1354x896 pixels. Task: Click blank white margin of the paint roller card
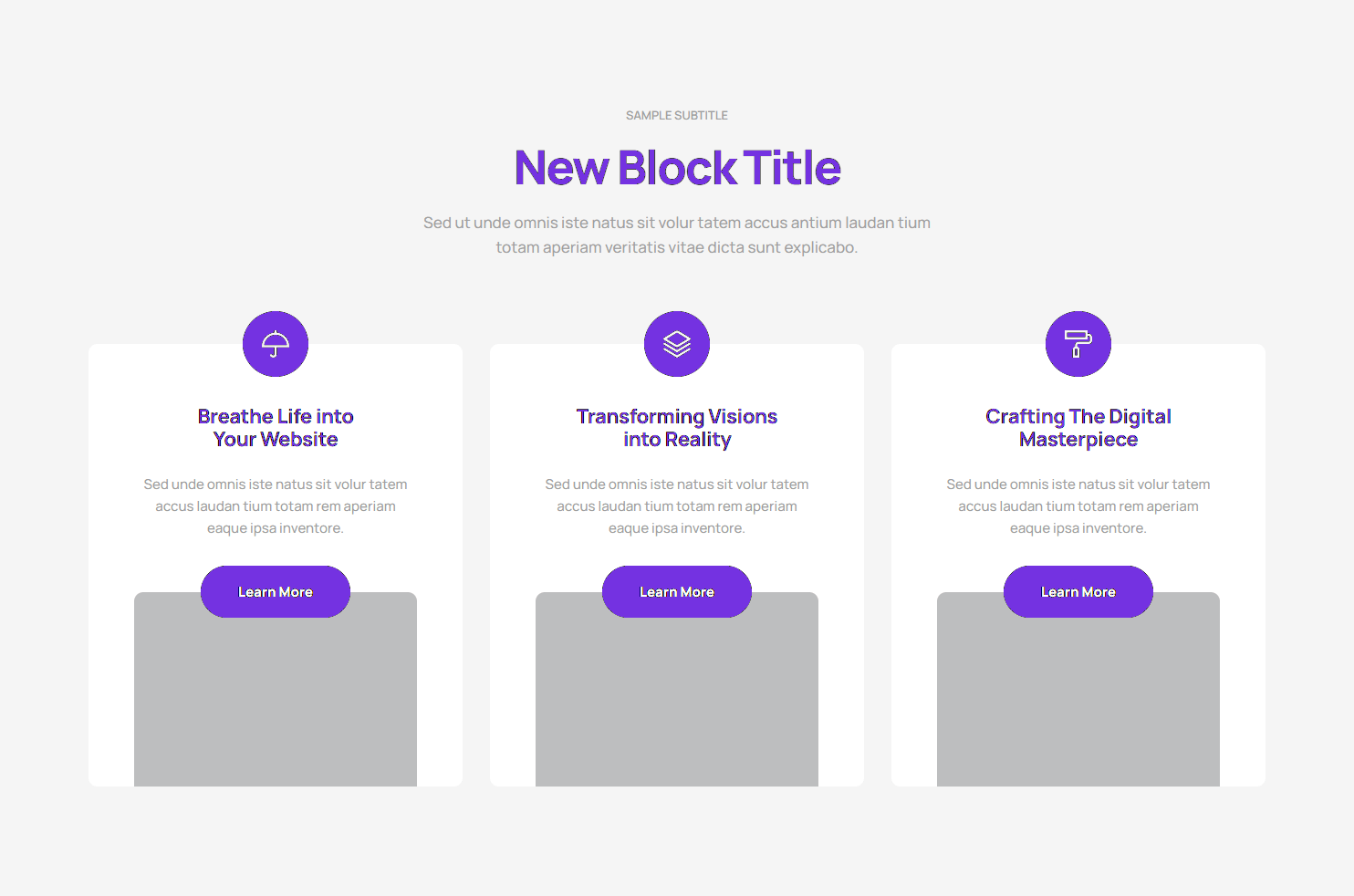[1243, 684]
